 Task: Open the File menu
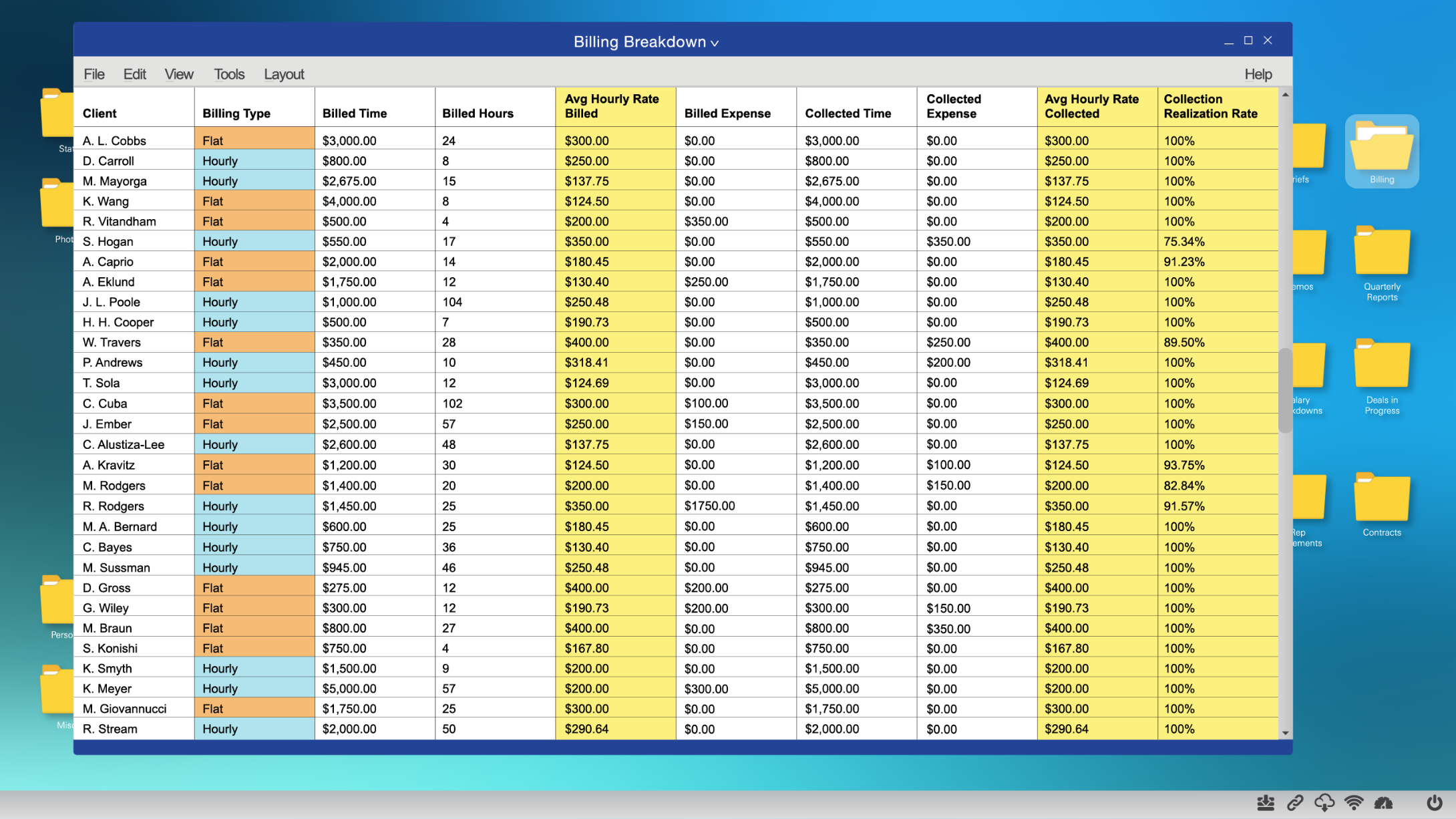pos(94,74)
